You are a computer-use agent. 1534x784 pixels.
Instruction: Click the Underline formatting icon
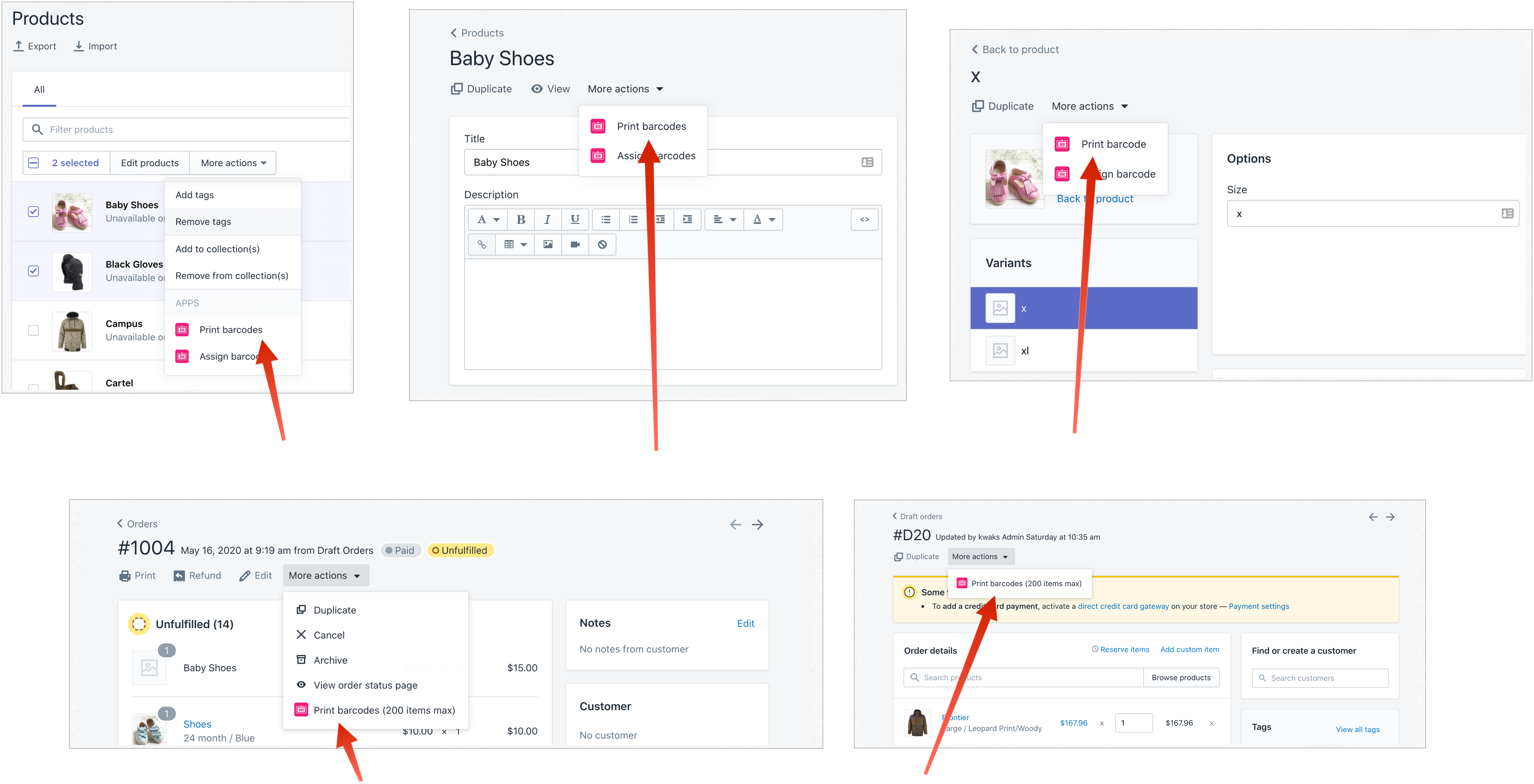[575, 220]
